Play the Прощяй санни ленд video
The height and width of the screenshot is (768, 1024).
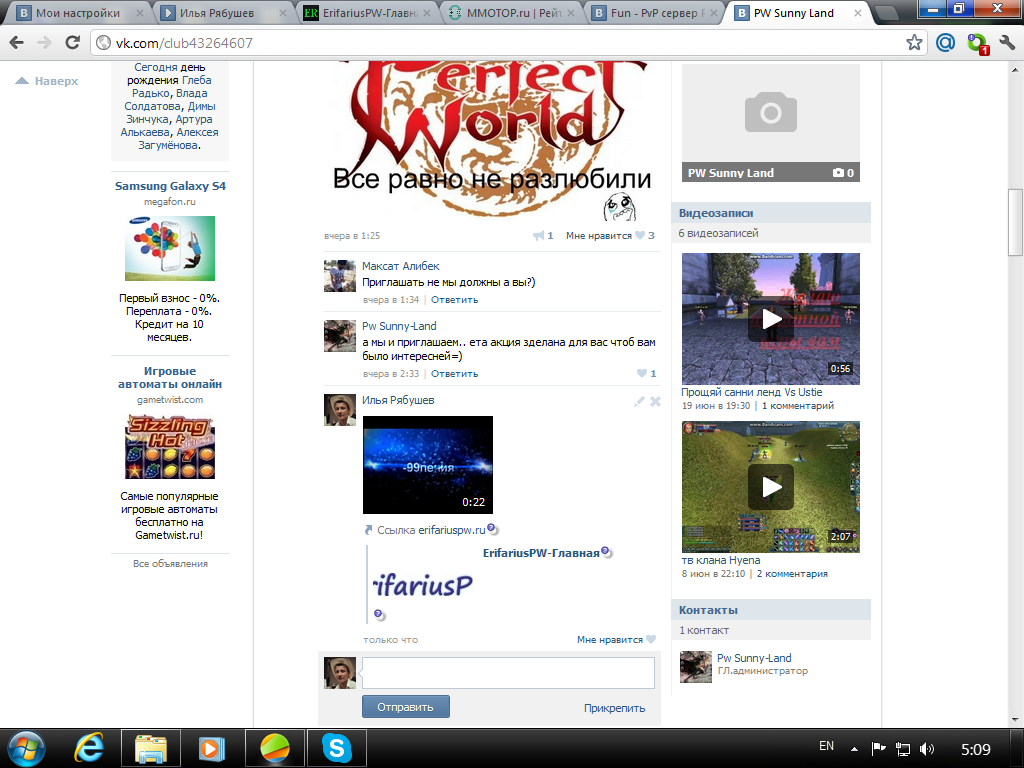click(771, 319)
